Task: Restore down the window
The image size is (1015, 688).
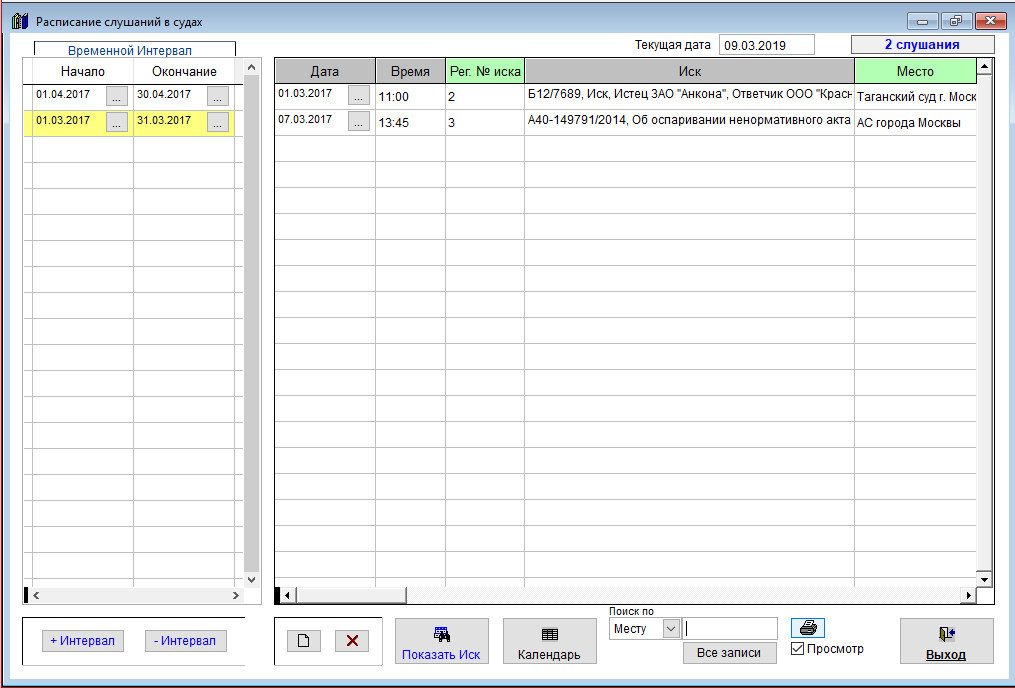Action: tap(956, 21)
